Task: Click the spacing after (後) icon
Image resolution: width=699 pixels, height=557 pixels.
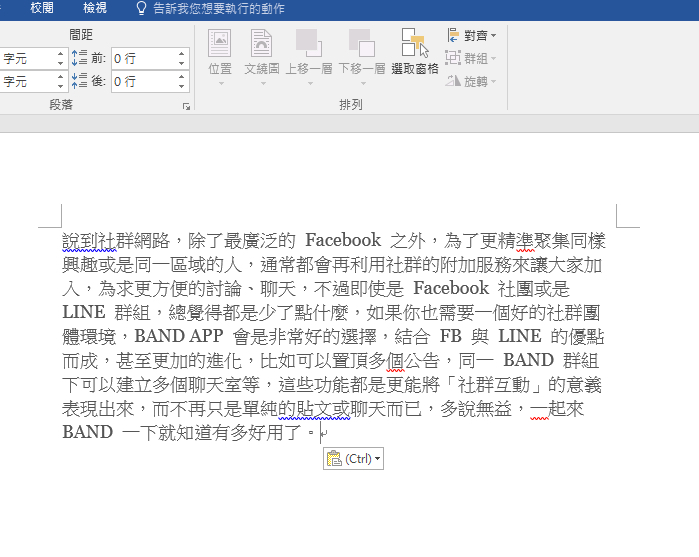Action: click(80, 81)
